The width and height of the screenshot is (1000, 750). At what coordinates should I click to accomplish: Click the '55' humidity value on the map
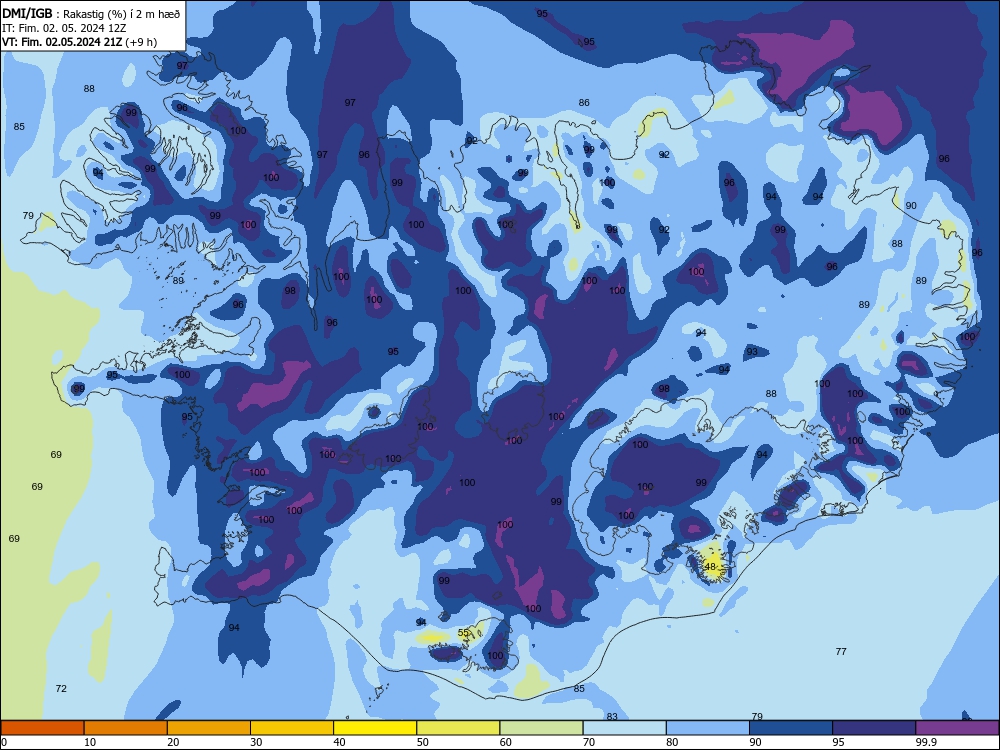point(464,633)
